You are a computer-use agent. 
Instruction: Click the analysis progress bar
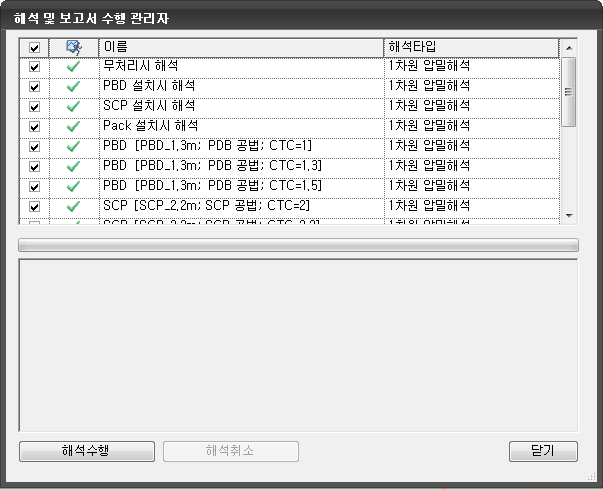click(x=298, y=244)
